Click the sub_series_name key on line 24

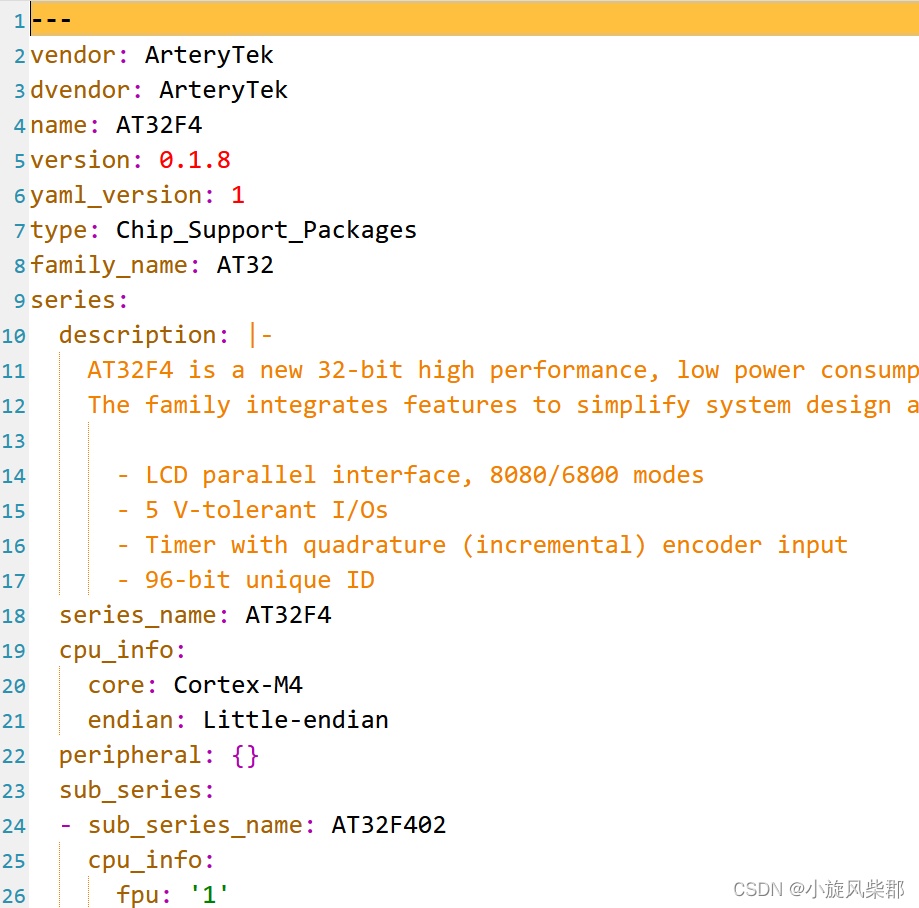195,825
